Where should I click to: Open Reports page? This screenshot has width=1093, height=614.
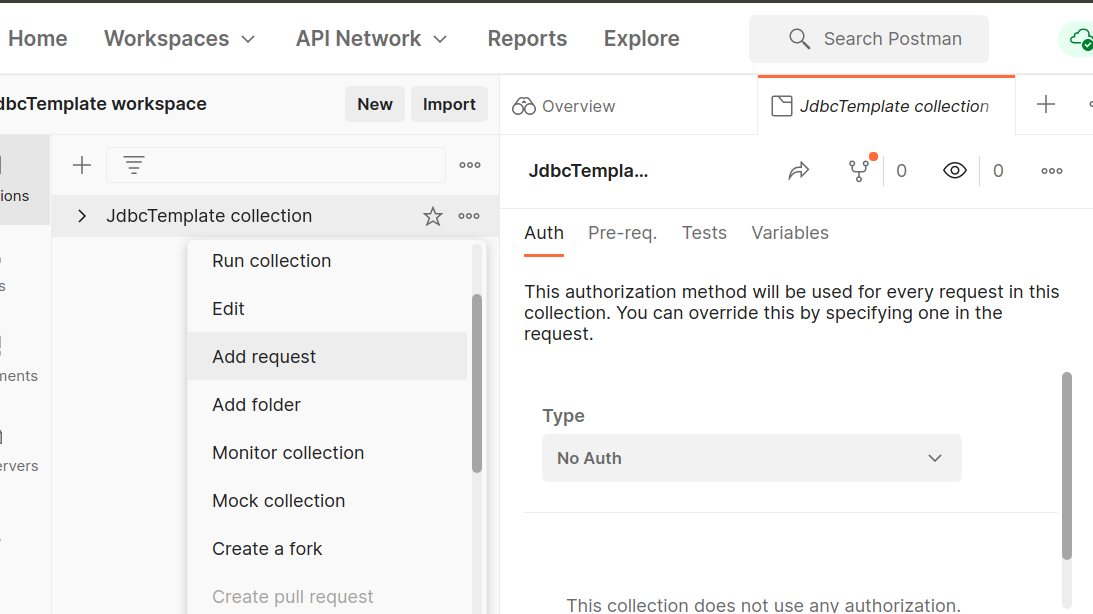click(x=527, y=39)
